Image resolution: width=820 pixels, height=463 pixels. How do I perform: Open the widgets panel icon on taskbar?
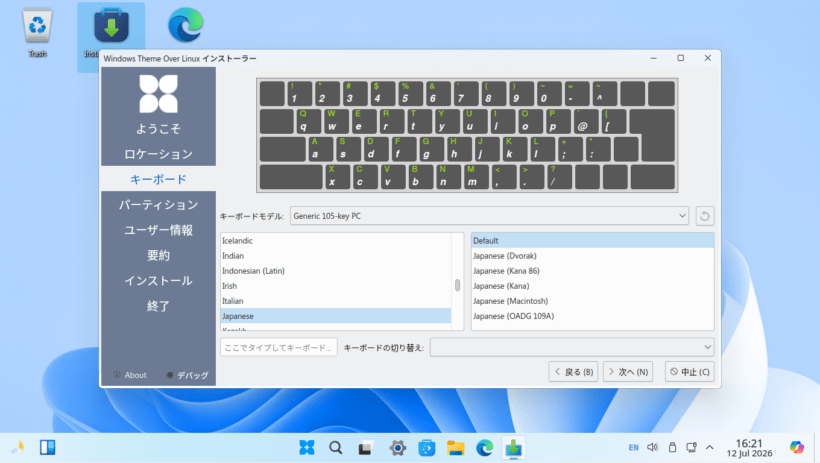[48, 447]
